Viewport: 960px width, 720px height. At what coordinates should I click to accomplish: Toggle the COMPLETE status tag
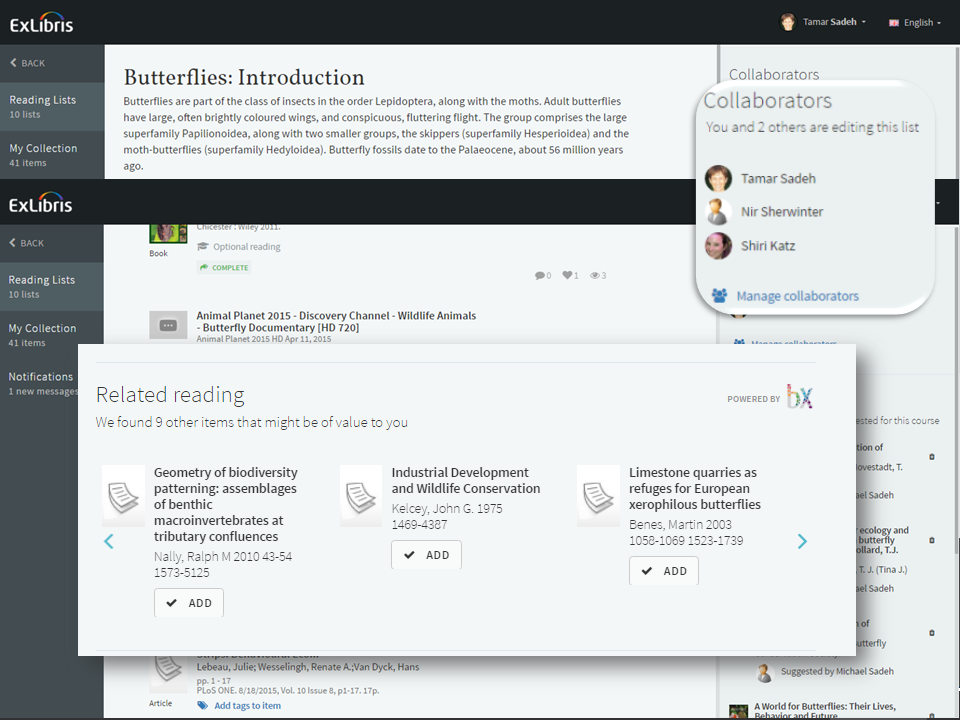pos(224,268)
